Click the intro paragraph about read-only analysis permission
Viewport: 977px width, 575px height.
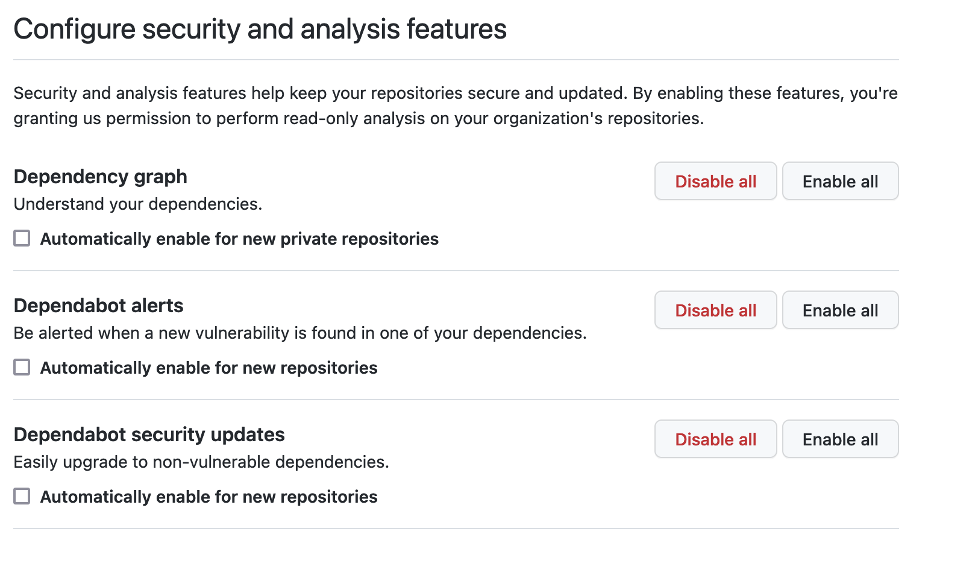click(455, 106)
